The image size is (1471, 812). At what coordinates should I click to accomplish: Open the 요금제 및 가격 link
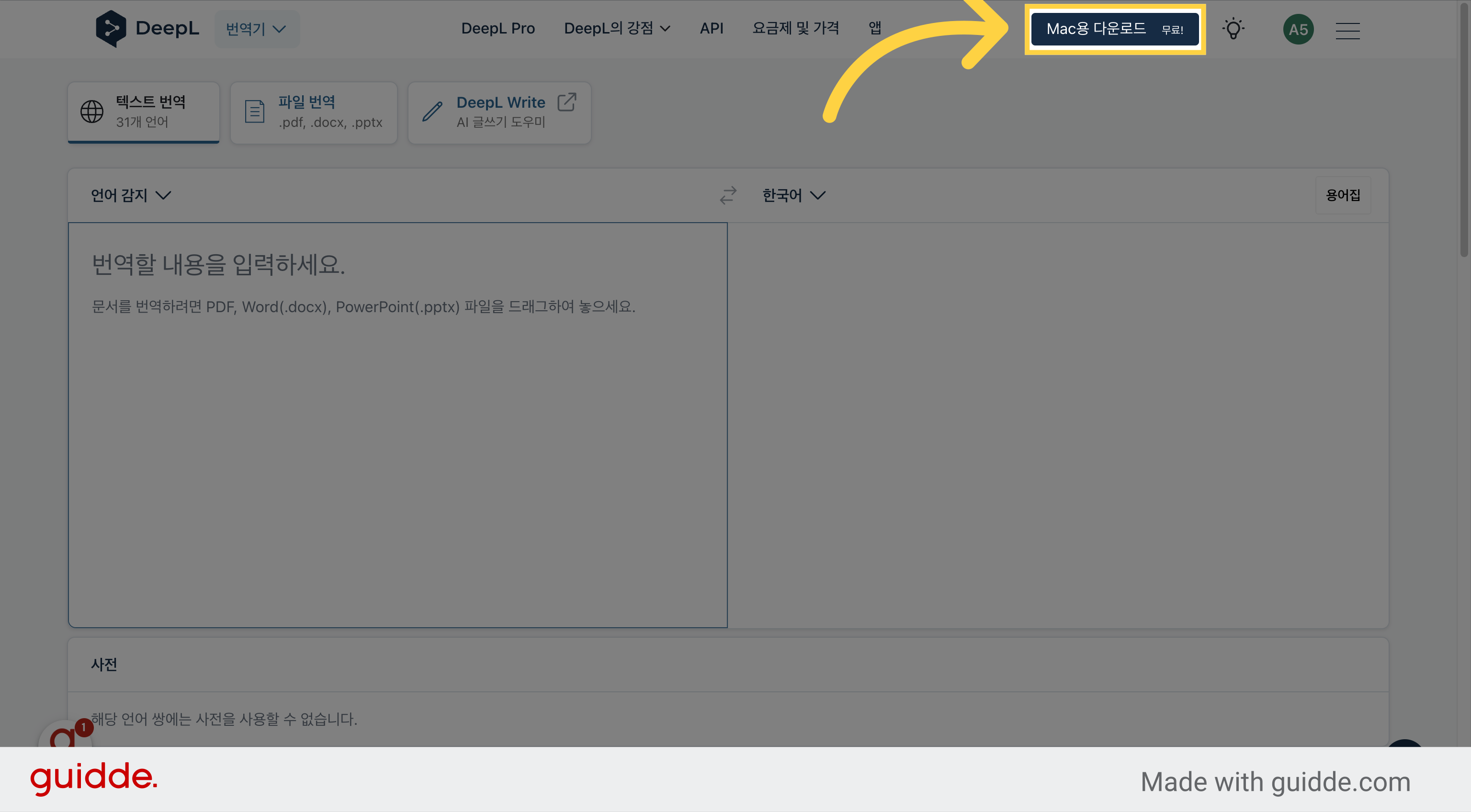click(x=795, y=28)
